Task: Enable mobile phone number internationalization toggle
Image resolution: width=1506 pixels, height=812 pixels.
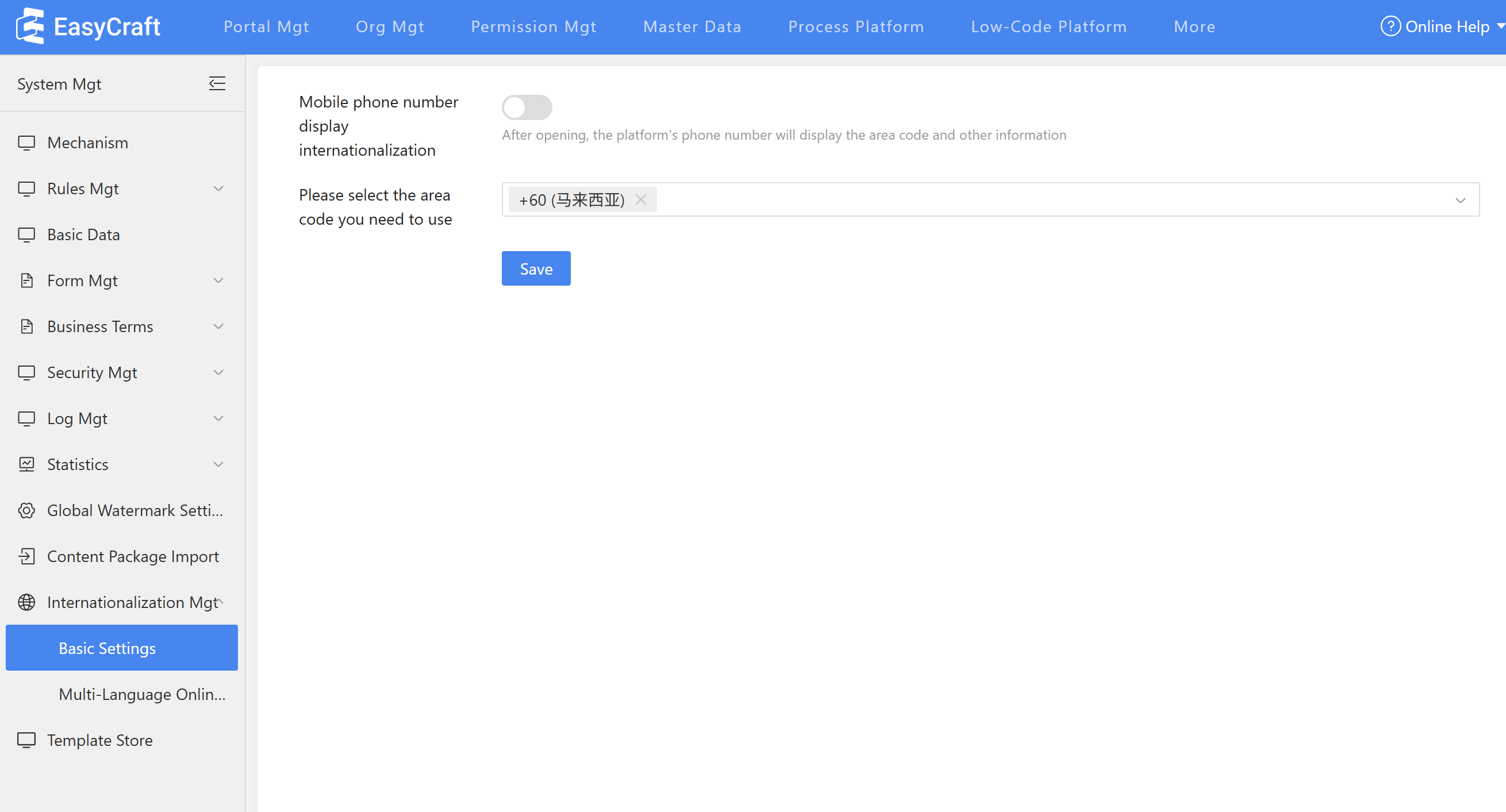Action: [x=527, y=107]
